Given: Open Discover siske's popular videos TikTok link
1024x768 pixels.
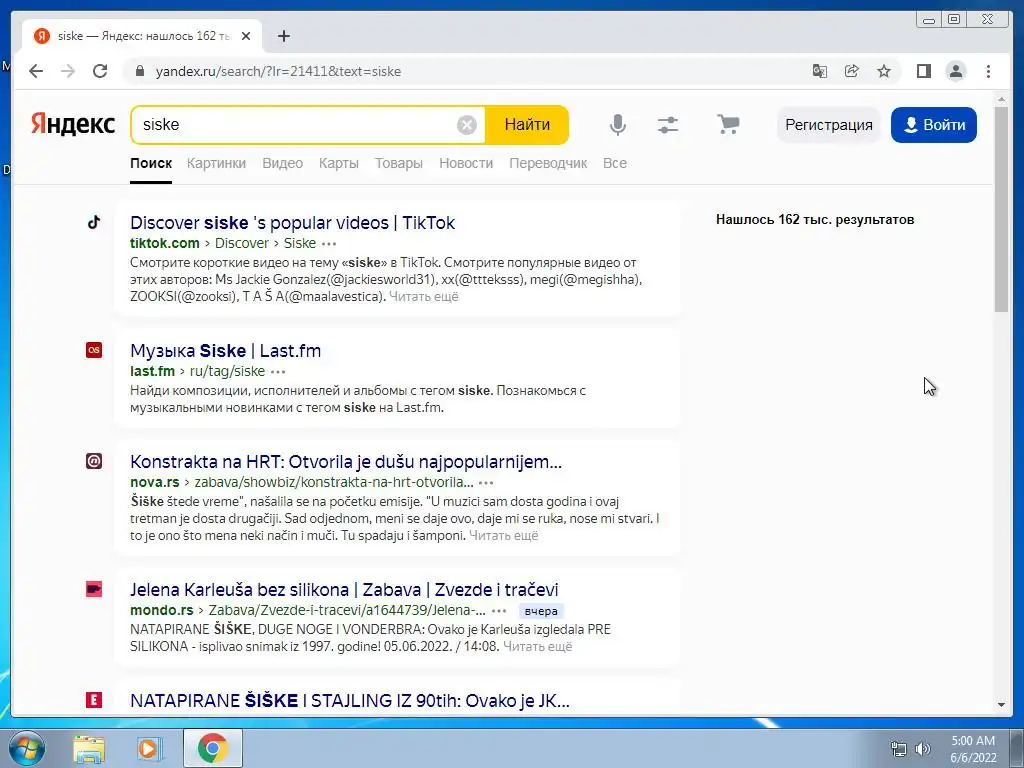Looking at the screenshot, I should pyautogui.click(x=293, y=223).
